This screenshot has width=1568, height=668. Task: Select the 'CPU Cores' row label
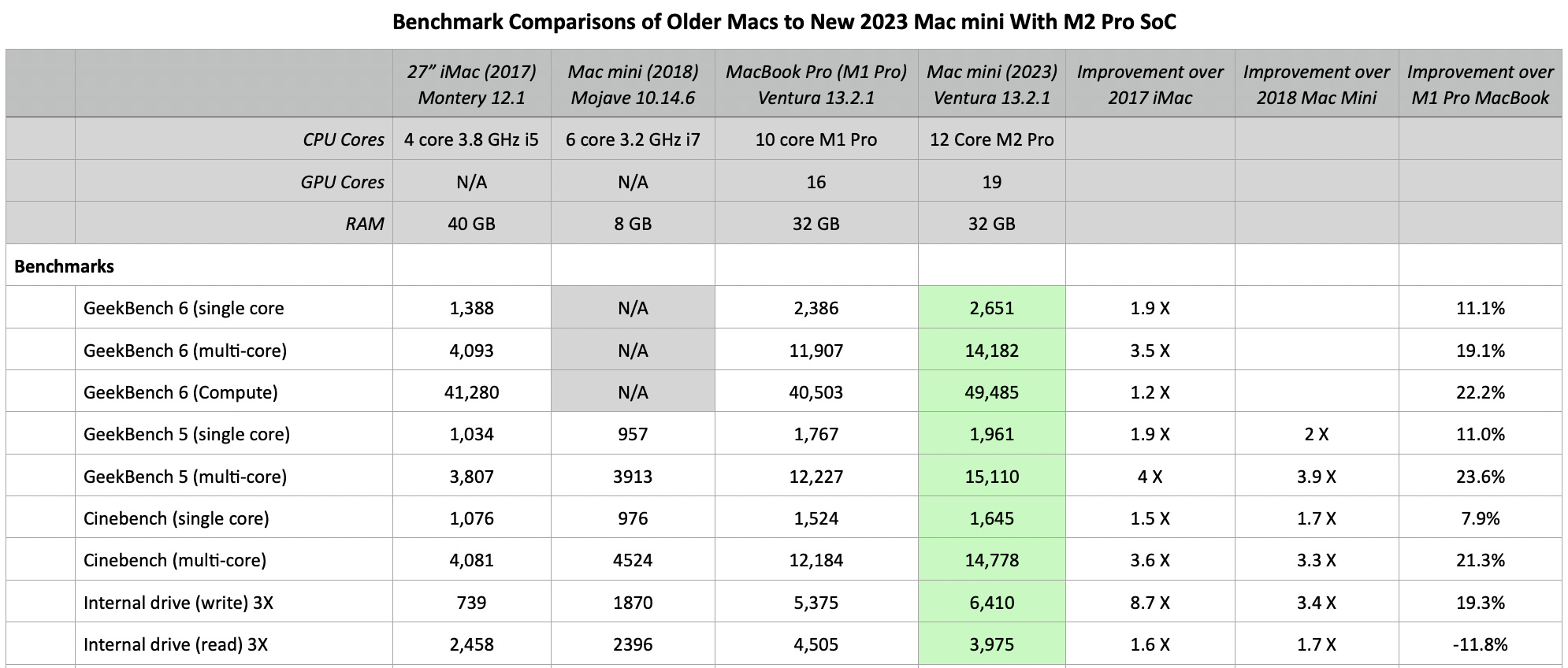[x=344, y=139]
